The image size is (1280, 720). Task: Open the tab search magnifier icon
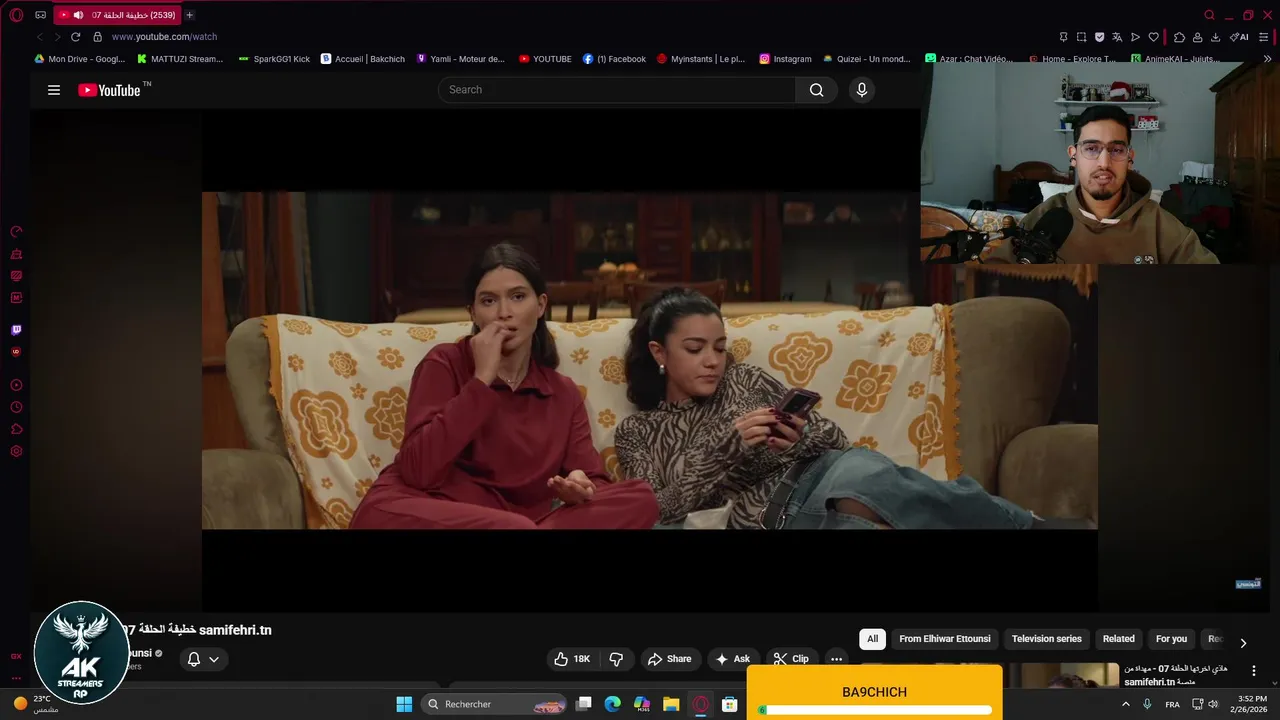[x=1209, y=15]
